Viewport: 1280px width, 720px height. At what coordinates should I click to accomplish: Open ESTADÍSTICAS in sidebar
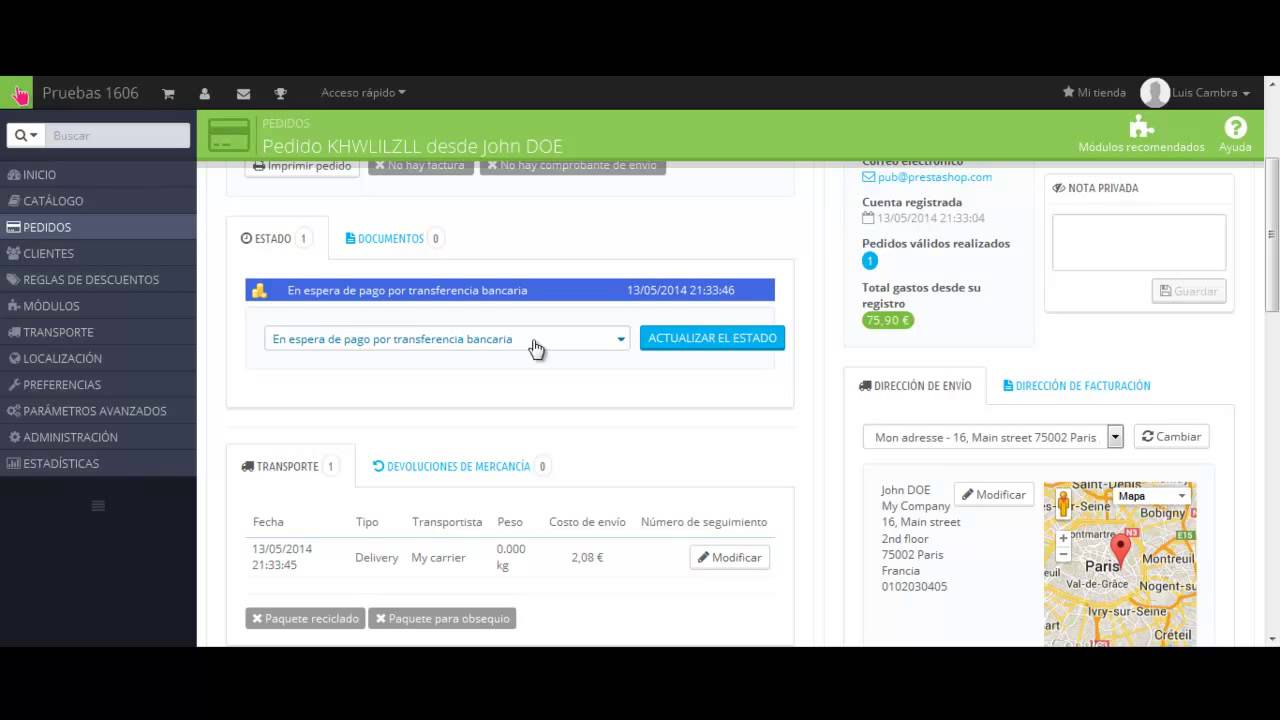pyautogui.click(x=98, y=463)
